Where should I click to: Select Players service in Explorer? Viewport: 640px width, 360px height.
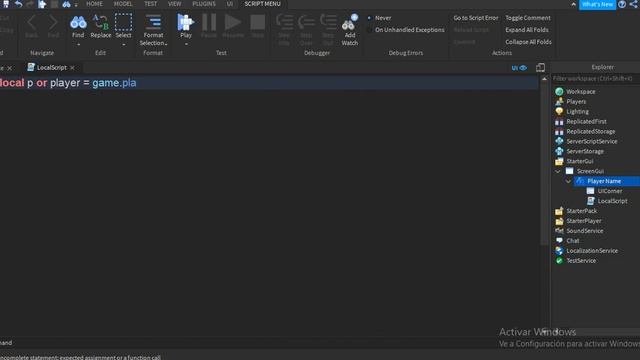click(576, 102)
